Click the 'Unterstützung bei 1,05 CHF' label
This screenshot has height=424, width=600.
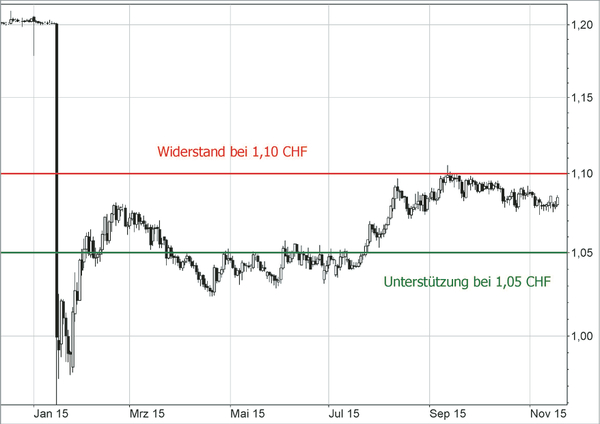pyautogui.click(x=467, y=282)
